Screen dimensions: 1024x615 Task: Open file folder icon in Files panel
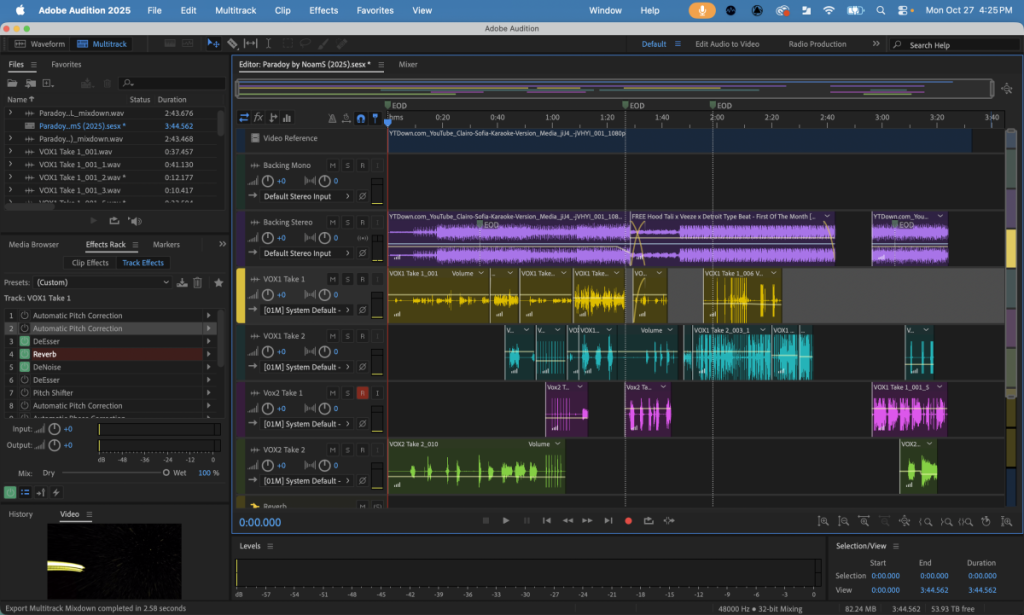12,83
